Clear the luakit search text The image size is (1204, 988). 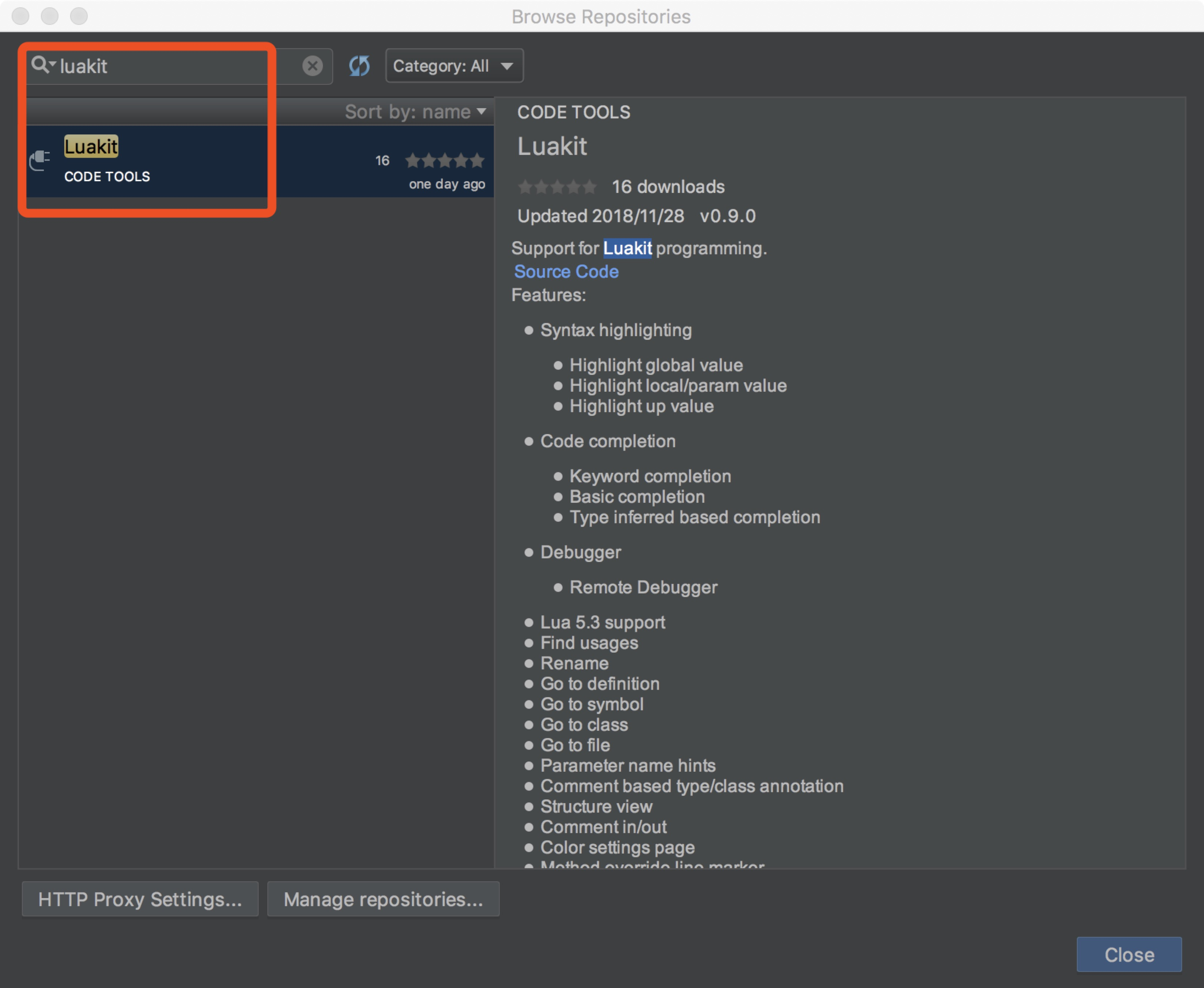[x=313, y=66]
